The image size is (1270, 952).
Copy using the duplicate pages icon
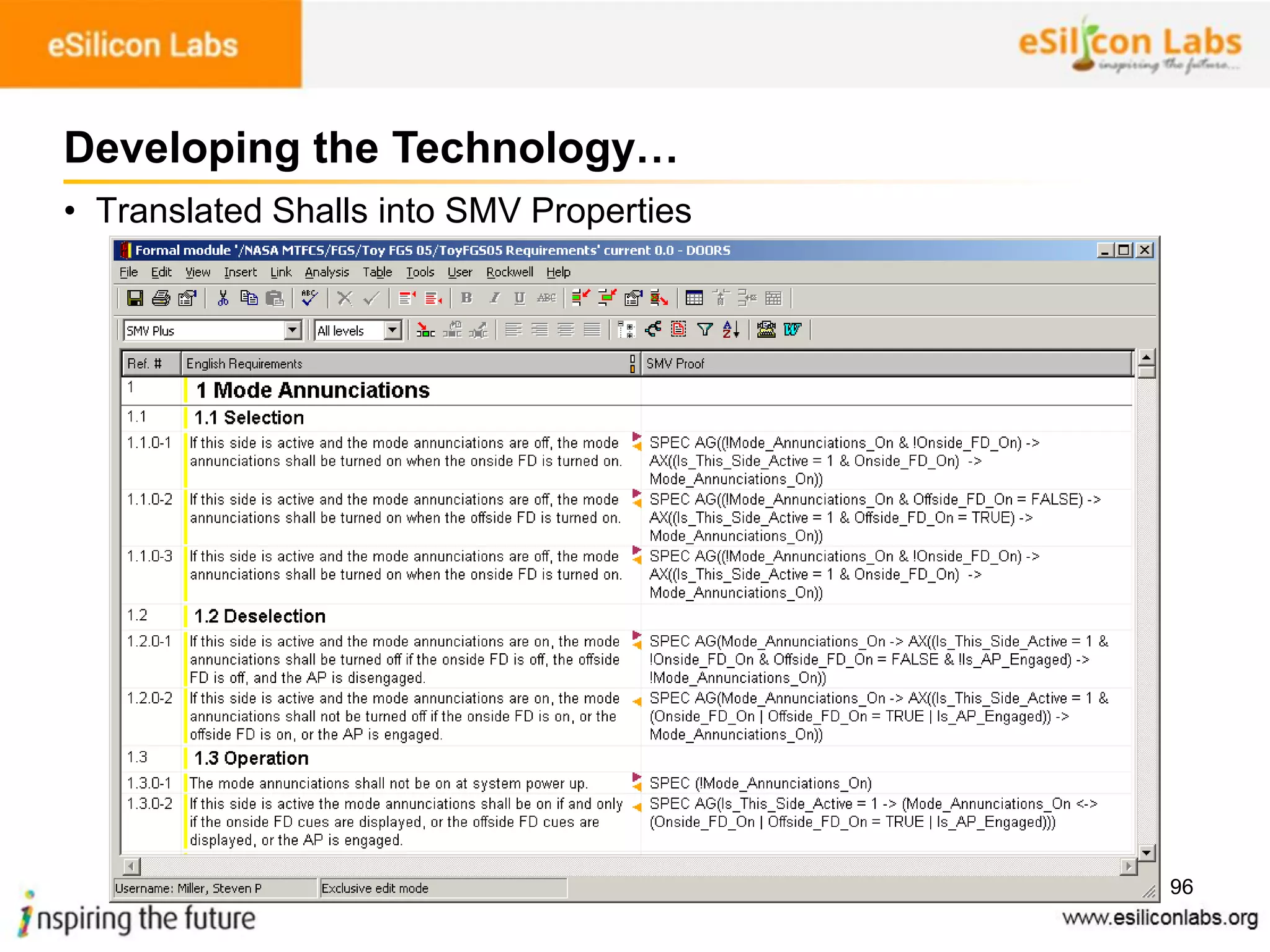click(249, 299)
